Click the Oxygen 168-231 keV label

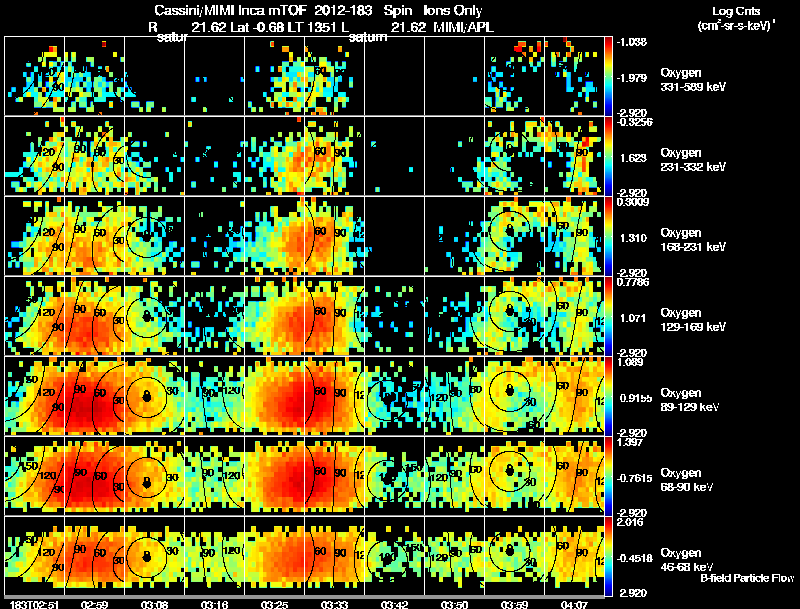(693, 240)
